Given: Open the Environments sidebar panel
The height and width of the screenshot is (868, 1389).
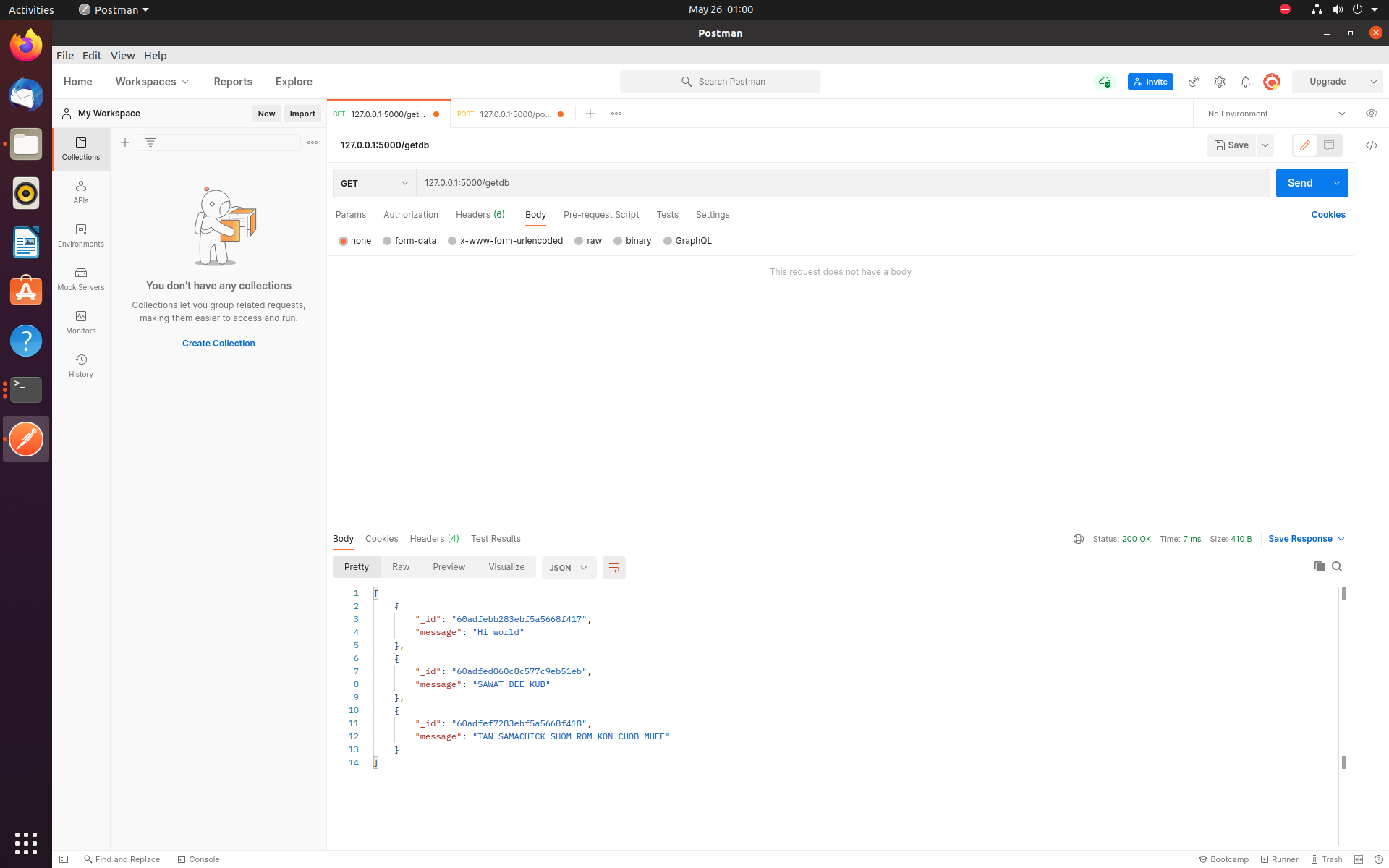Looking at the screenshot, I should 80,234.
